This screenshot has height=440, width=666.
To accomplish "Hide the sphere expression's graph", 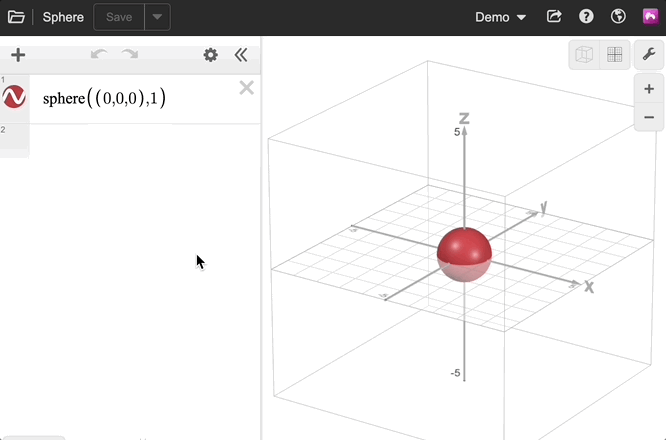I will click(14, 98).
